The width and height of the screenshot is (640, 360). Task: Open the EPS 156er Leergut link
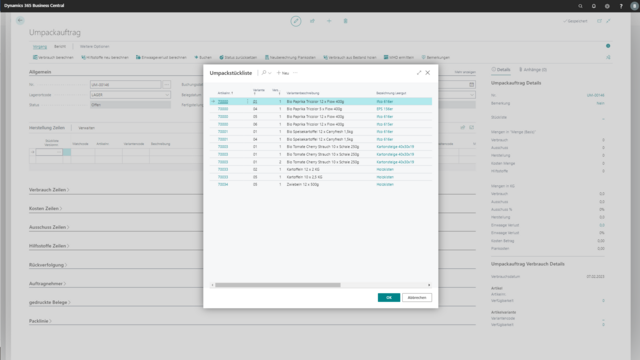click(384, 109)
